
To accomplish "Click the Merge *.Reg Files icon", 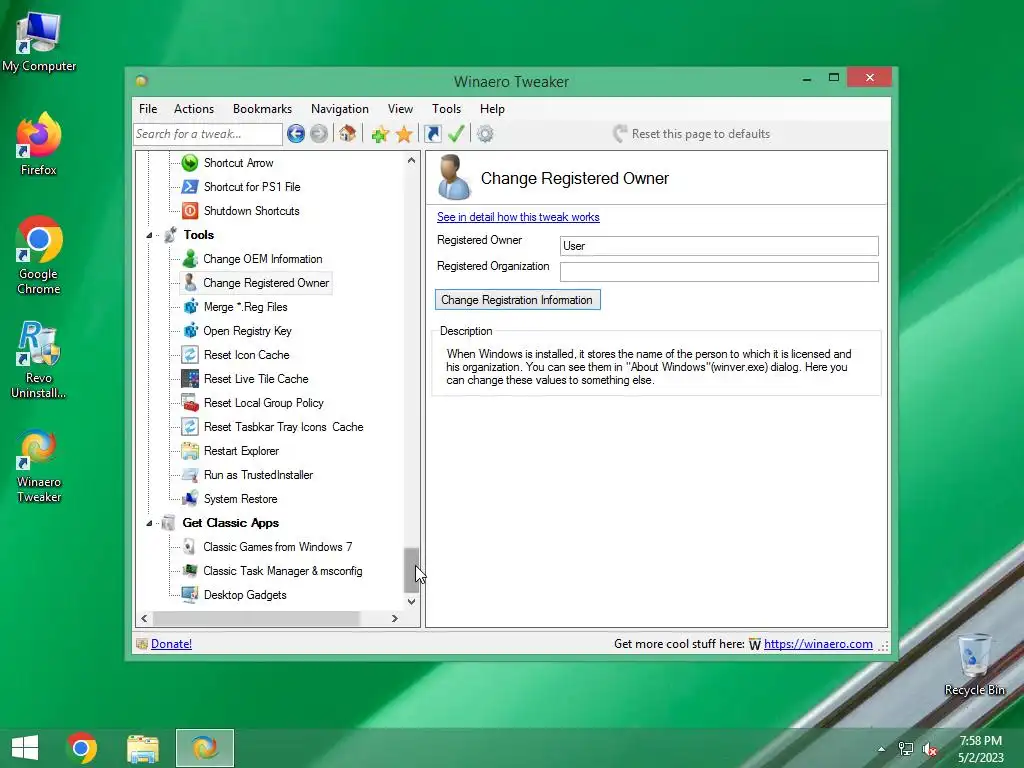I will click(x=190, y=306).
